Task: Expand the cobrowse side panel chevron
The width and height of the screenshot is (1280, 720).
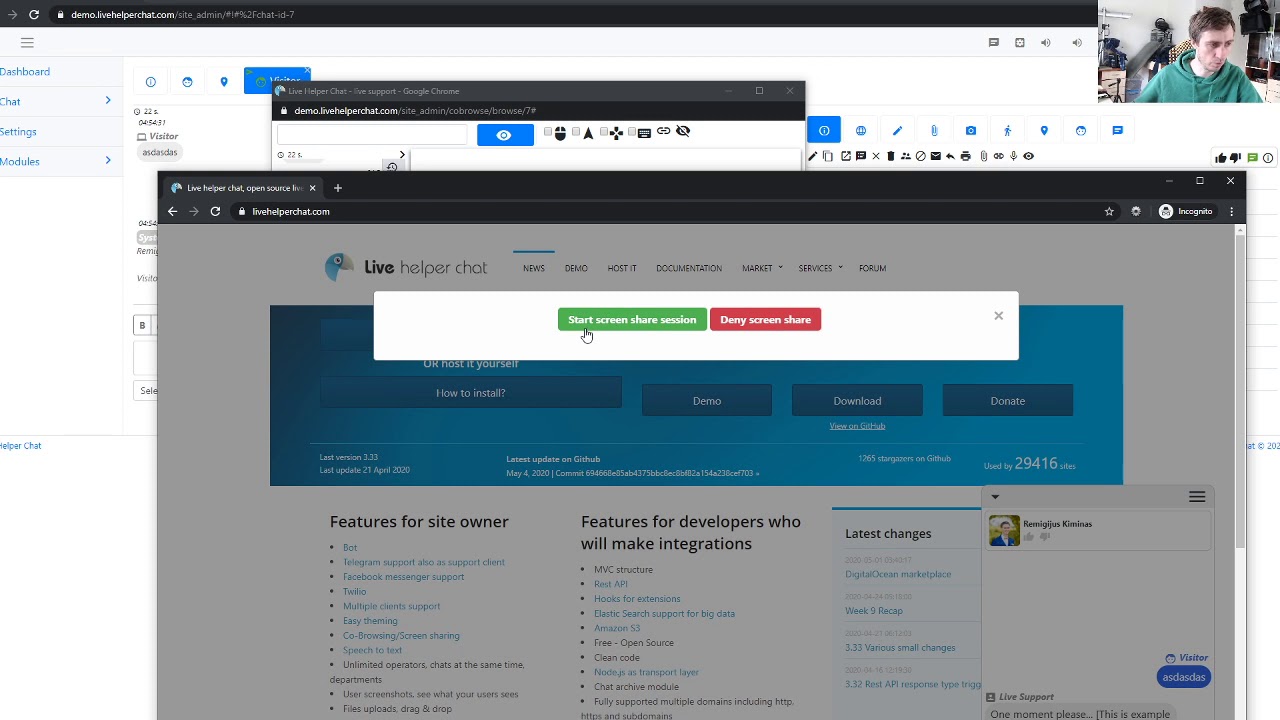Action: tap(402, 155)
